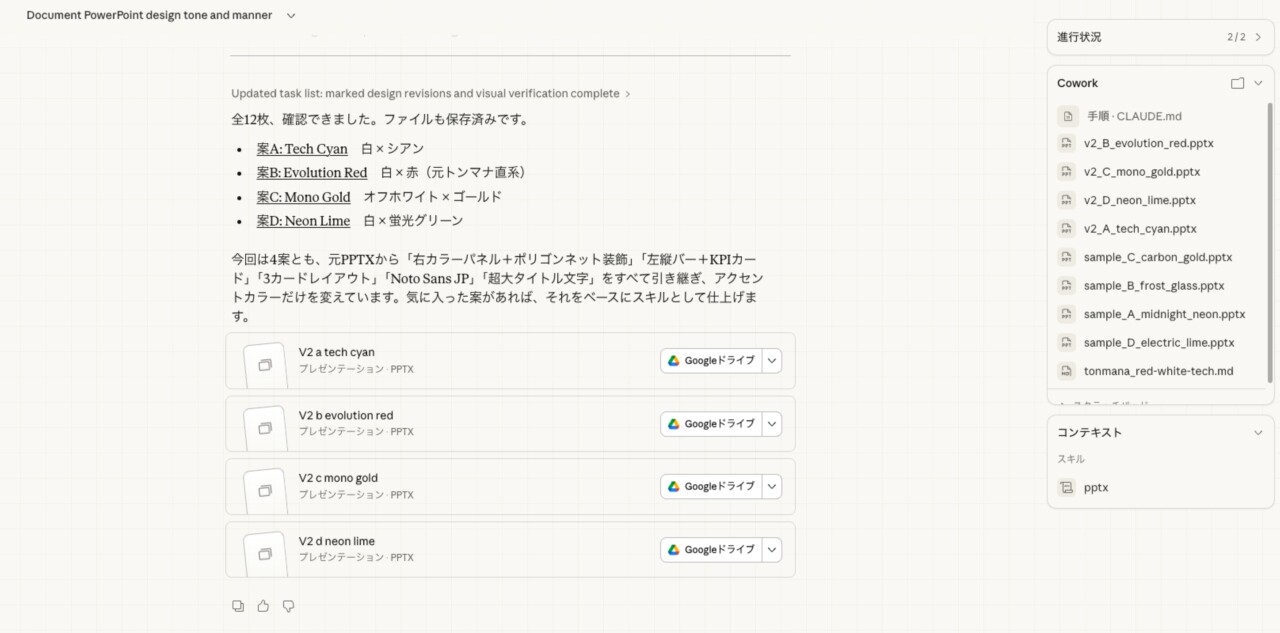Save V2 c mono gold to Google Drive
The image size is (1280, 633).
[x=711, y=487]
